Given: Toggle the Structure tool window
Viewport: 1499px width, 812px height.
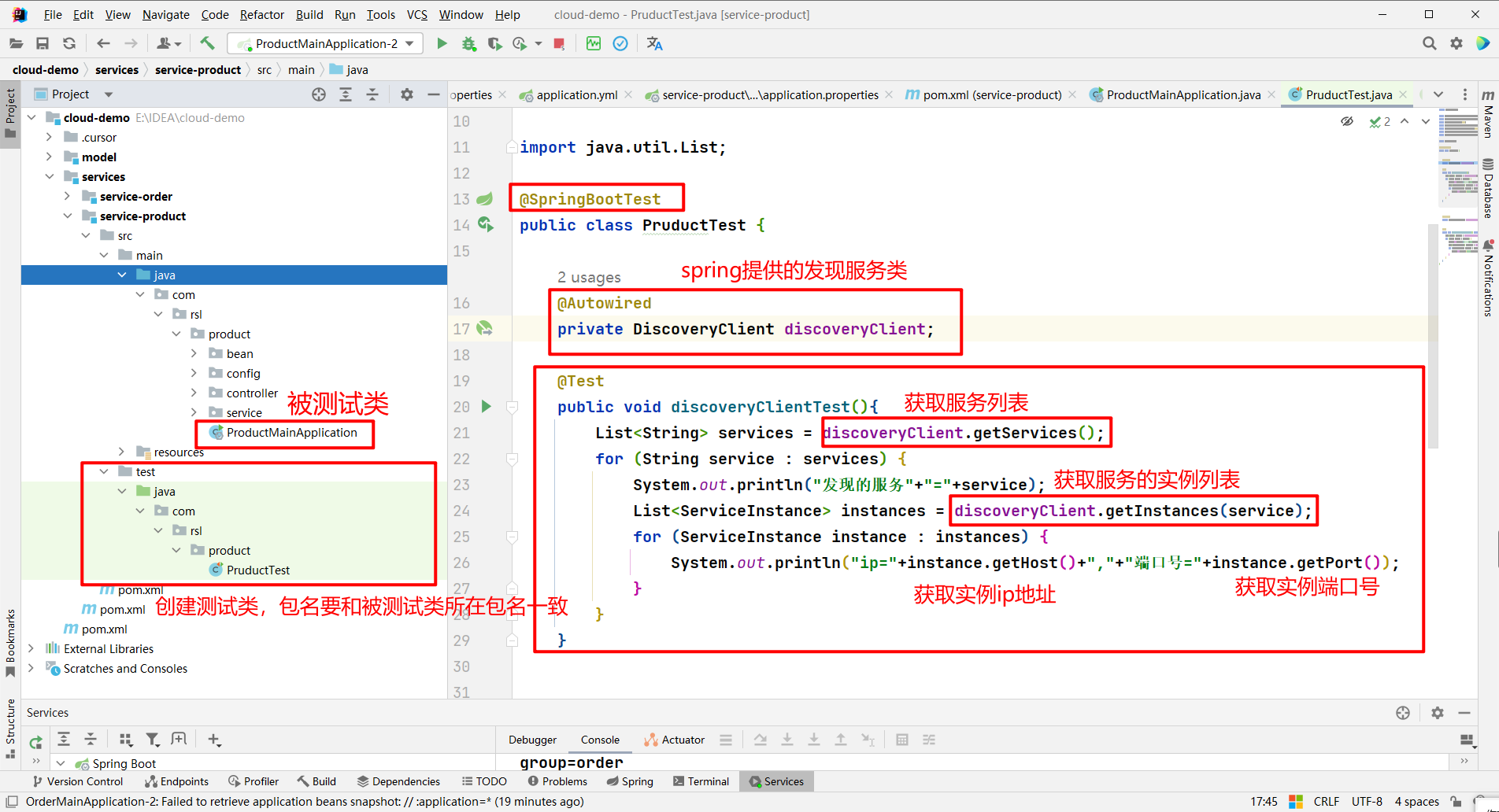Looking at the screenshot, I should point(10,729).
